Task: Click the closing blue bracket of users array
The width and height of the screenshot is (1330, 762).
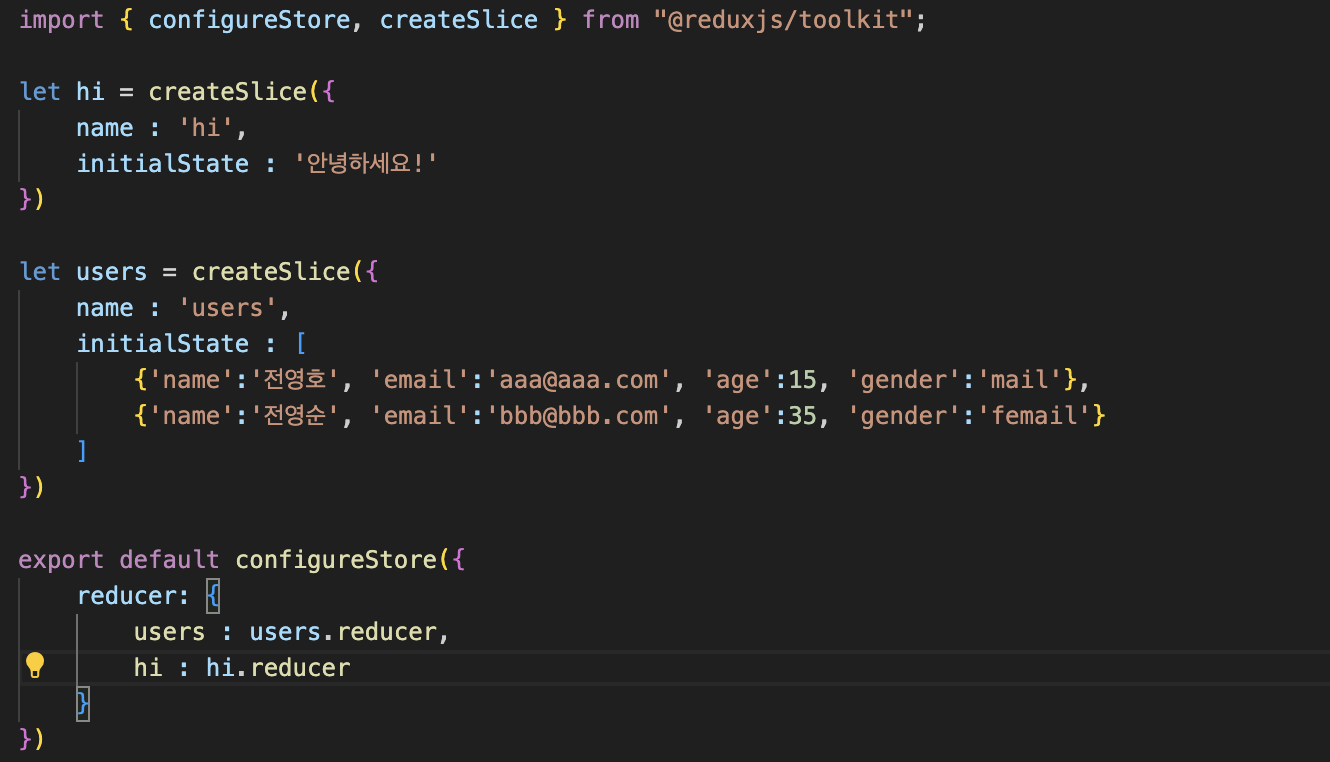Action: 82,452
